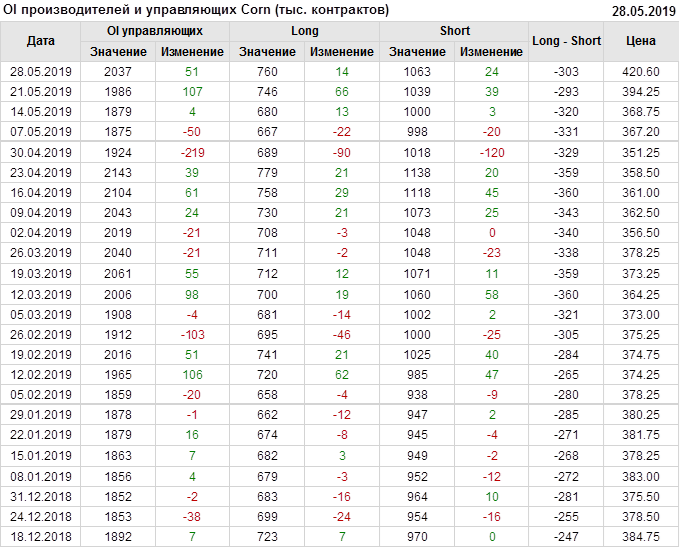Click the 18.12.2018 date row
The image size is (680, 548).
[41, 537]
